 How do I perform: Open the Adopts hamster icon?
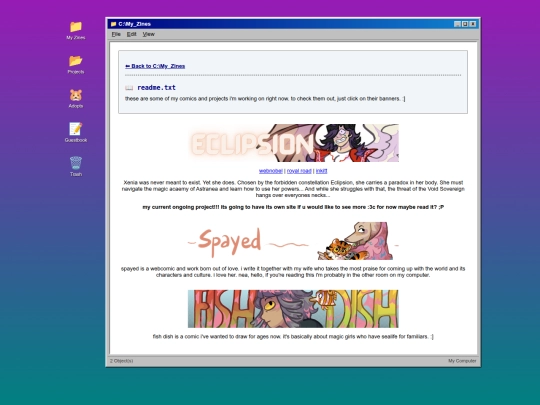point(76,98)
